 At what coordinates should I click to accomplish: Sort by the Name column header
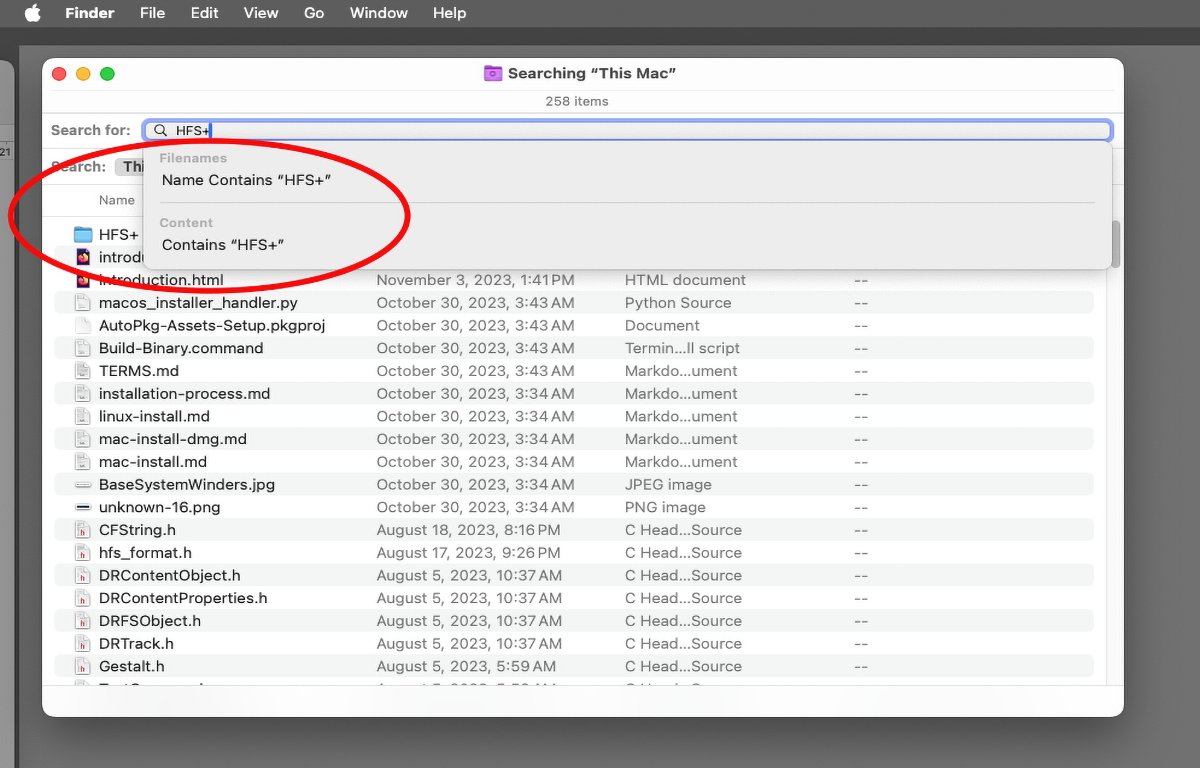(116, 200)
